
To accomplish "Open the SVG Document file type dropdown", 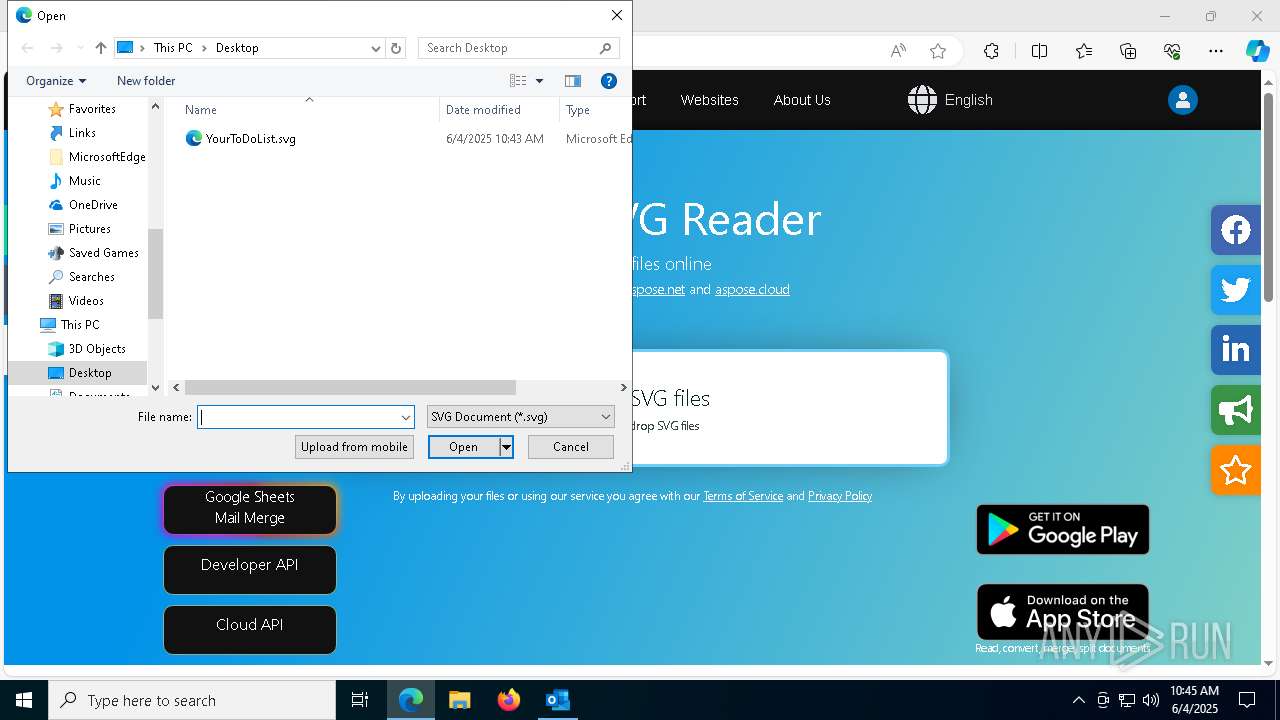I will pos(520,417).
